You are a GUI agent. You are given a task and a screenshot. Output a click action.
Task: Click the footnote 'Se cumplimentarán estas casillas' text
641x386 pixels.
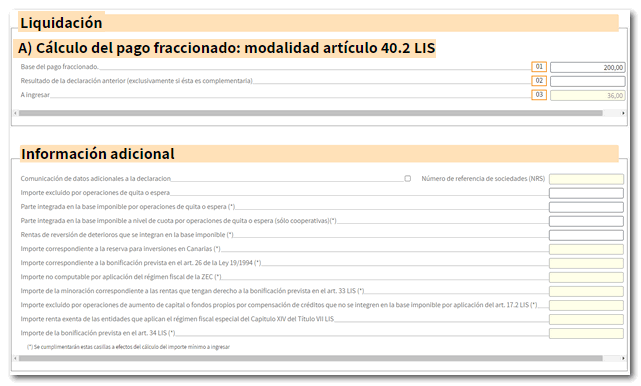tap(128, 347)
